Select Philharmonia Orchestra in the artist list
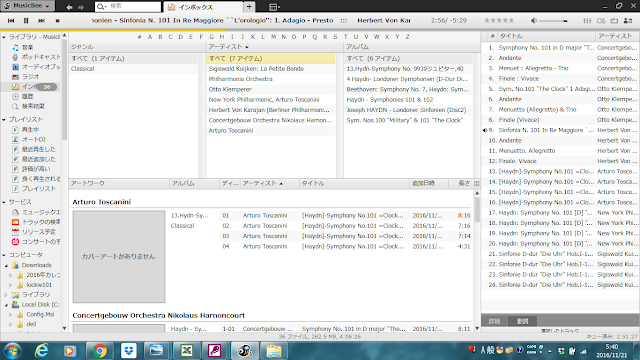 pyautogui.click(x=240, y=79)
